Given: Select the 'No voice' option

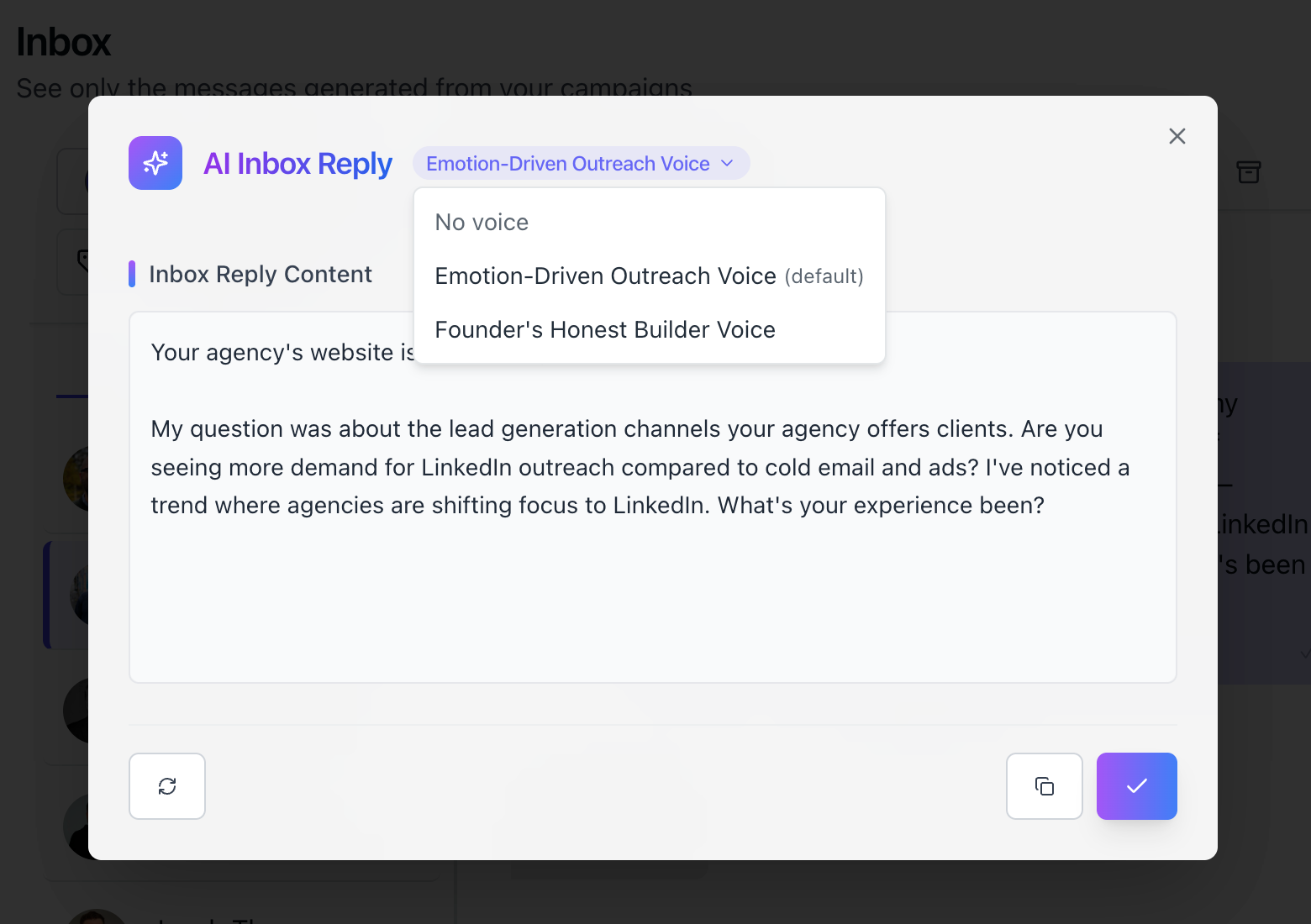Looking at the screenshot, I should pyautogui.click(x=482, y=223).
